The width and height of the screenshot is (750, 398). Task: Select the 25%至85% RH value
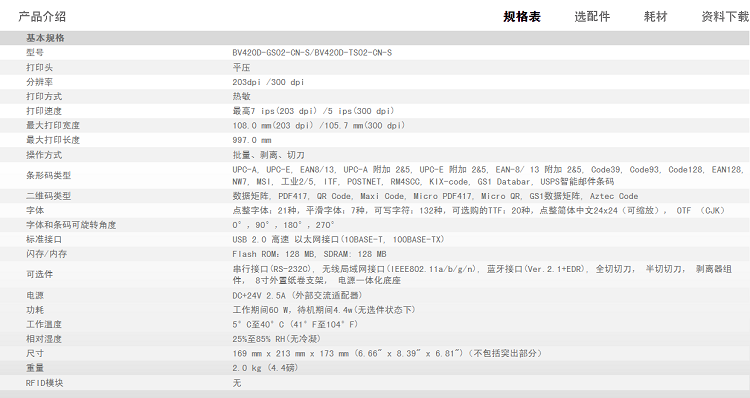coord(277,339)
